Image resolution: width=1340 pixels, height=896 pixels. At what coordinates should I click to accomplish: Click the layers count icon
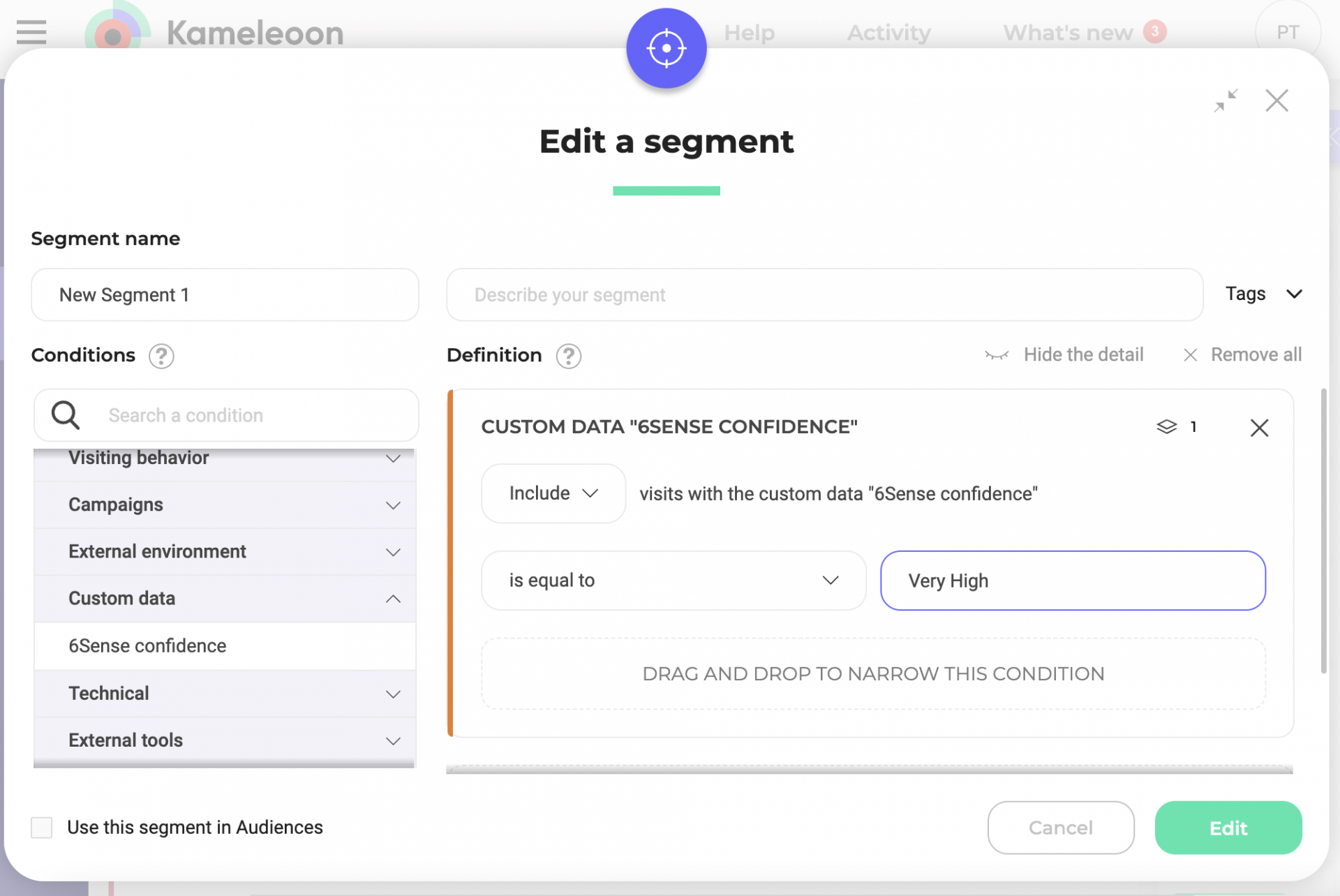1167,426
